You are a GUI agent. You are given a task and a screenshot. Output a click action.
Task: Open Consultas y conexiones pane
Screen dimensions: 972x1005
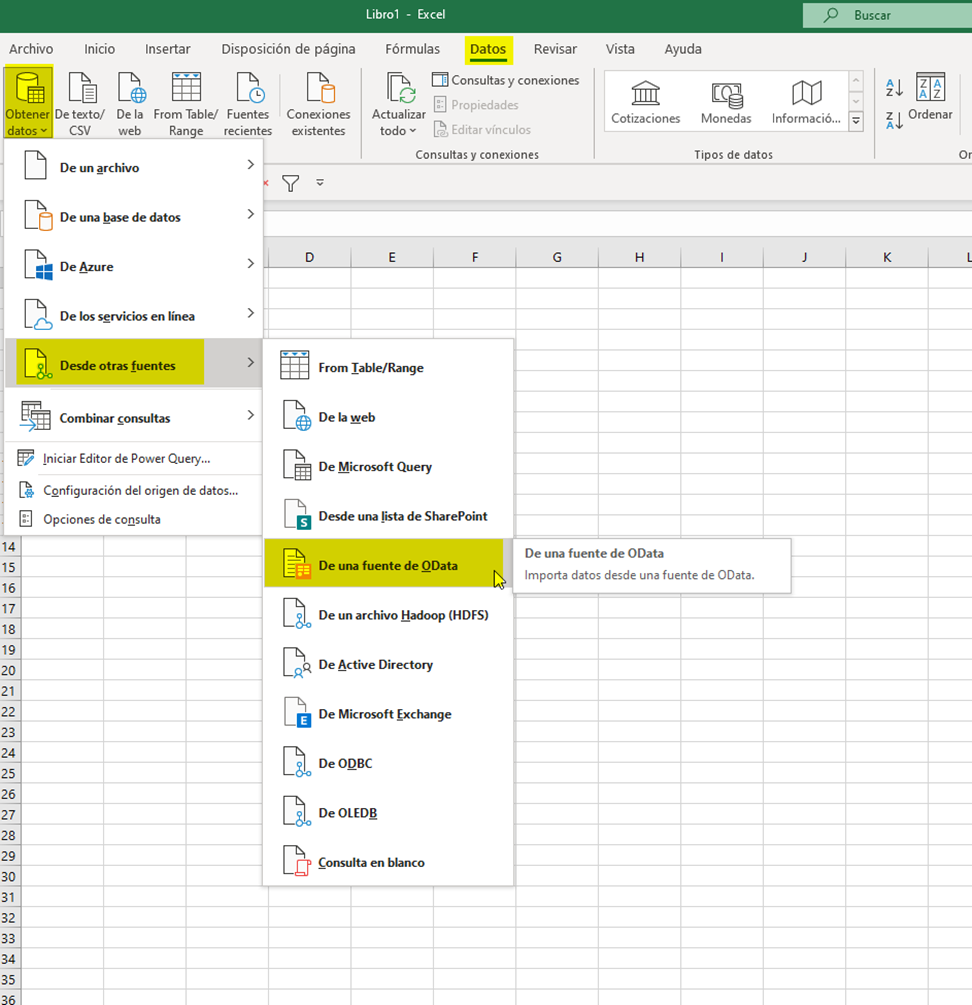[x=506, y=80]
